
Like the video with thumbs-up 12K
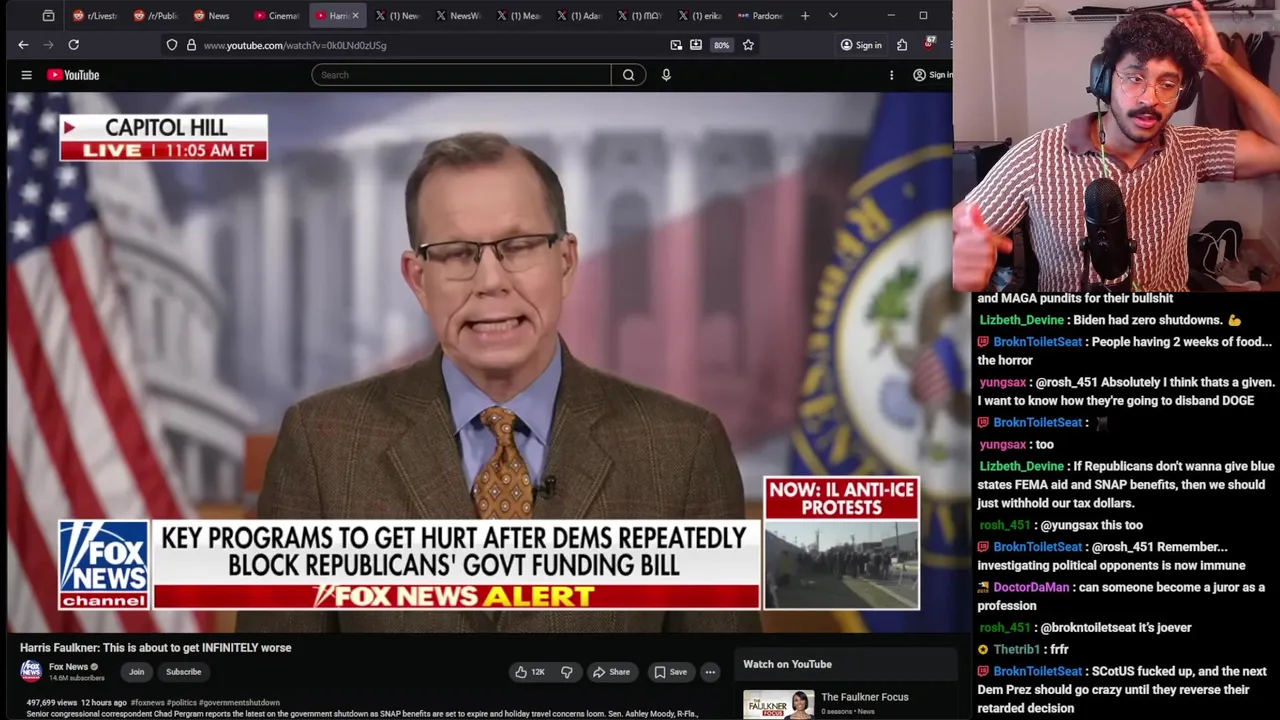(530, 672)
